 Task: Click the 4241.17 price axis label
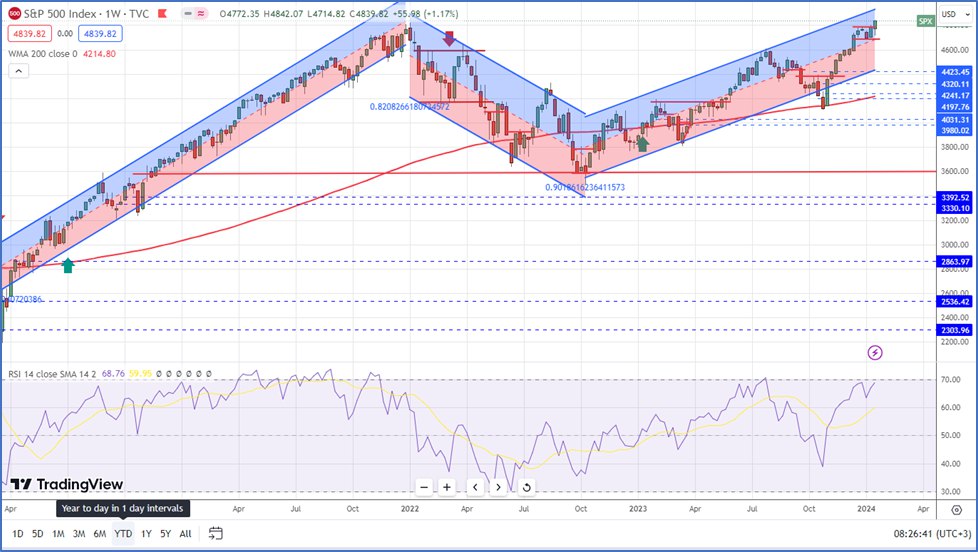click(955, 95)
